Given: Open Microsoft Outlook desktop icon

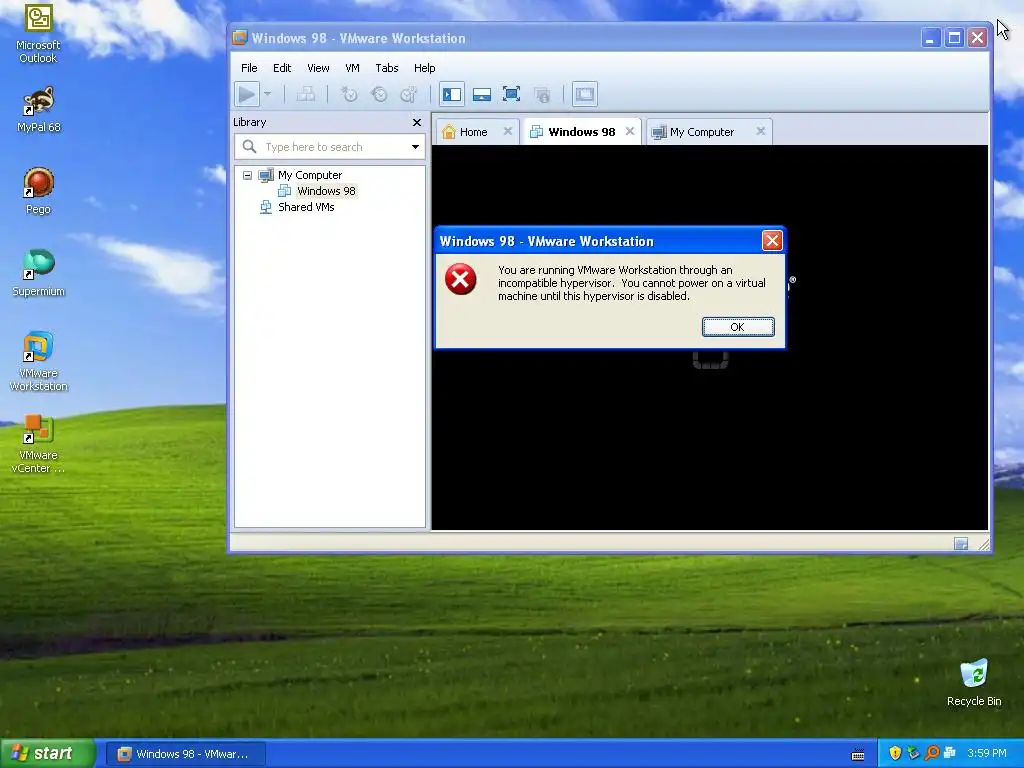Looking at the screenshot, I should point(38,34).
